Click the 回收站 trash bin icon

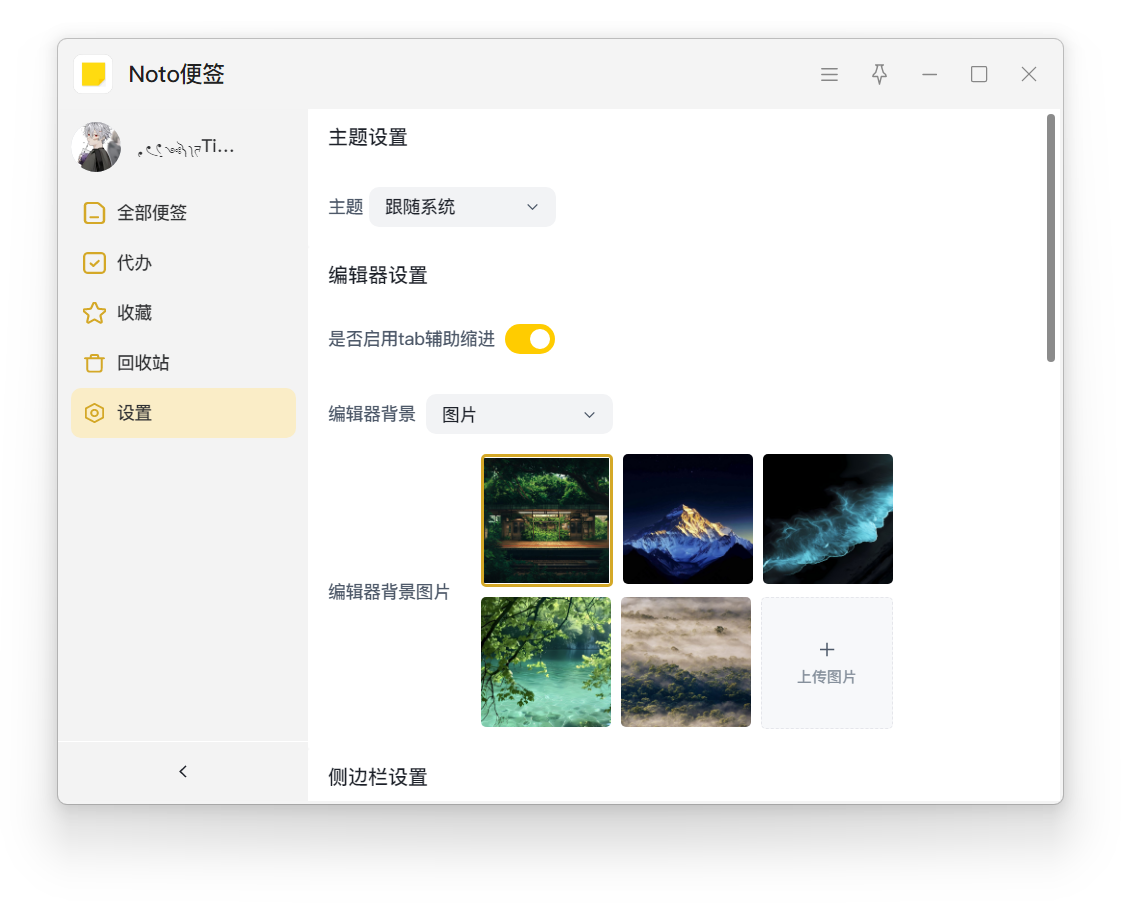point(94,363)
